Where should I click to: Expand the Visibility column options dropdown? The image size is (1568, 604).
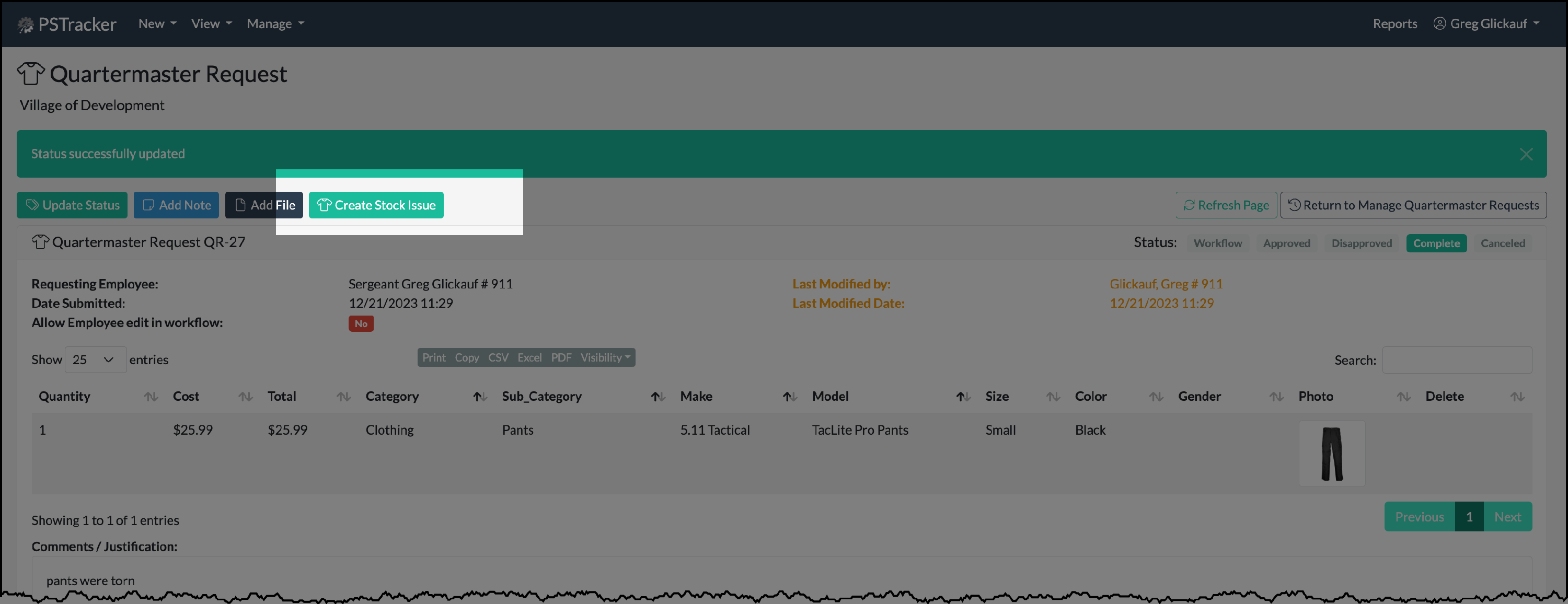coord(604,357)
